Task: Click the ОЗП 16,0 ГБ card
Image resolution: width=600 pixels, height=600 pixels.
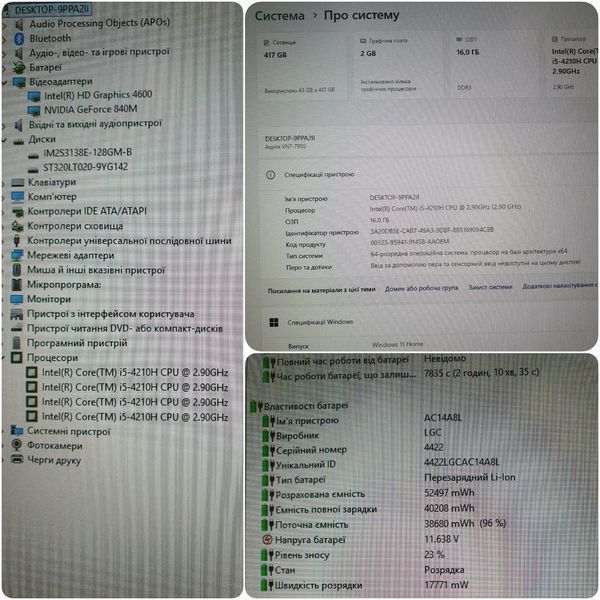Action: (x=494, y=64)
